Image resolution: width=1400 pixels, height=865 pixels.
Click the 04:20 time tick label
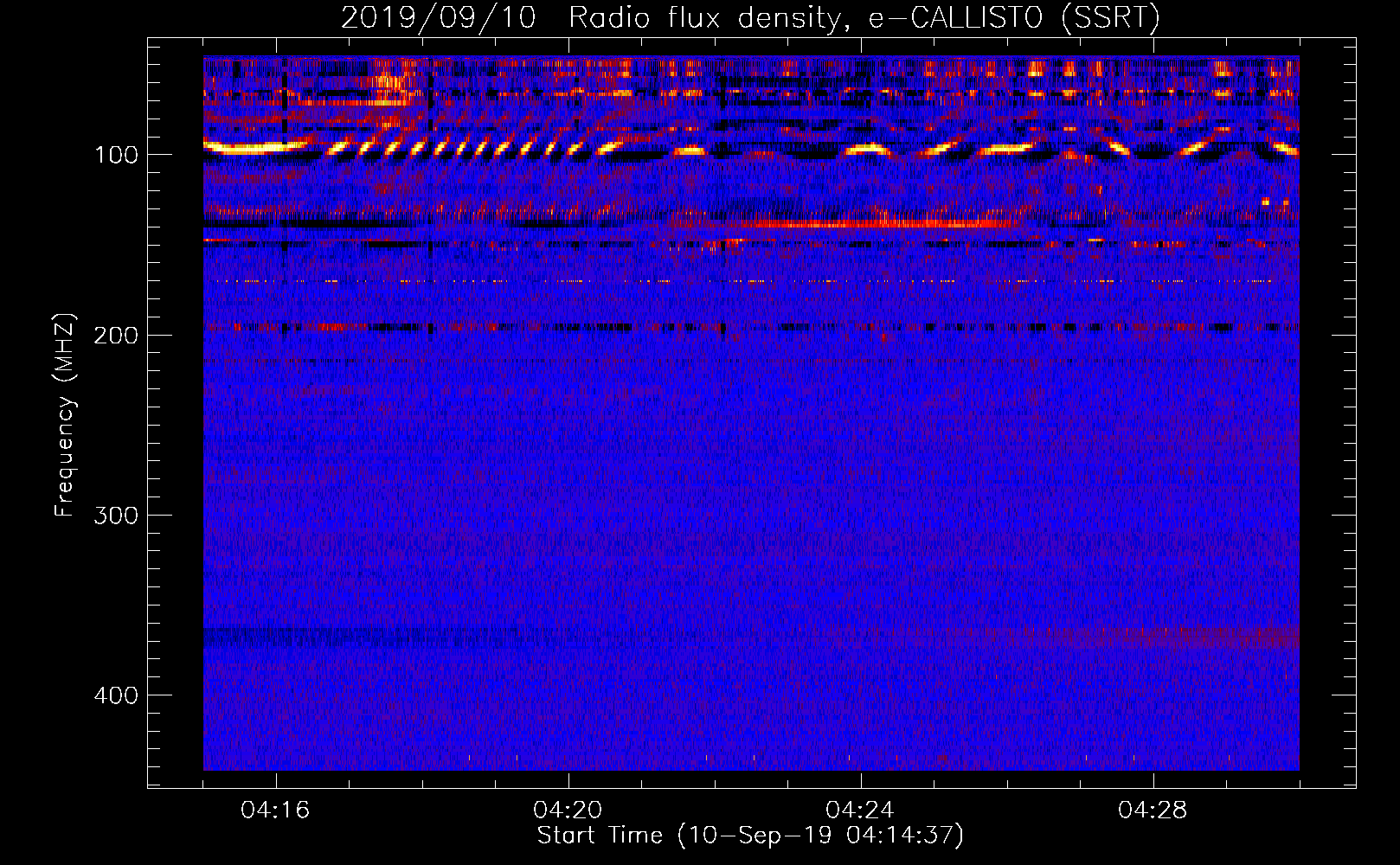[568, 811]
